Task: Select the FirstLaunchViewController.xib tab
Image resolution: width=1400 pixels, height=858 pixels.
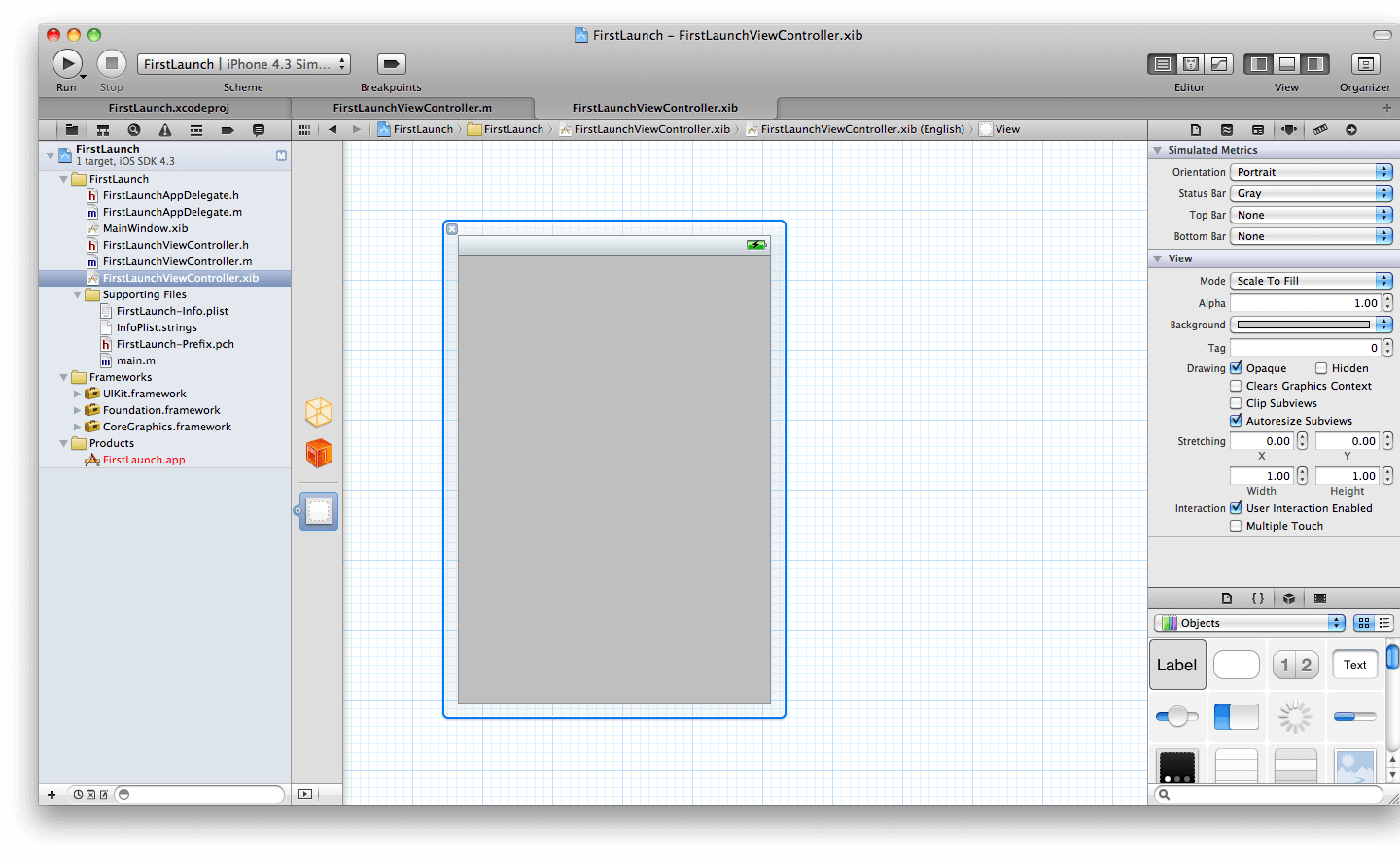Action: pos(655,108)
